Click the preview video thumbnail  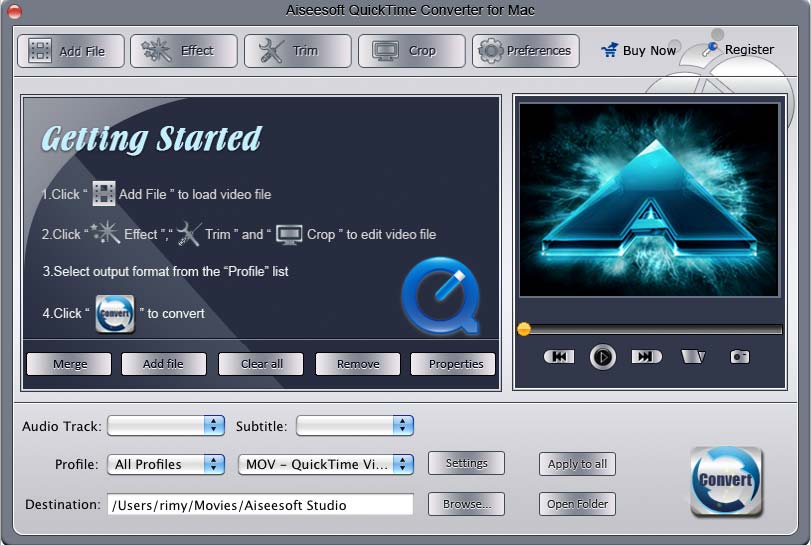point(649,200)
